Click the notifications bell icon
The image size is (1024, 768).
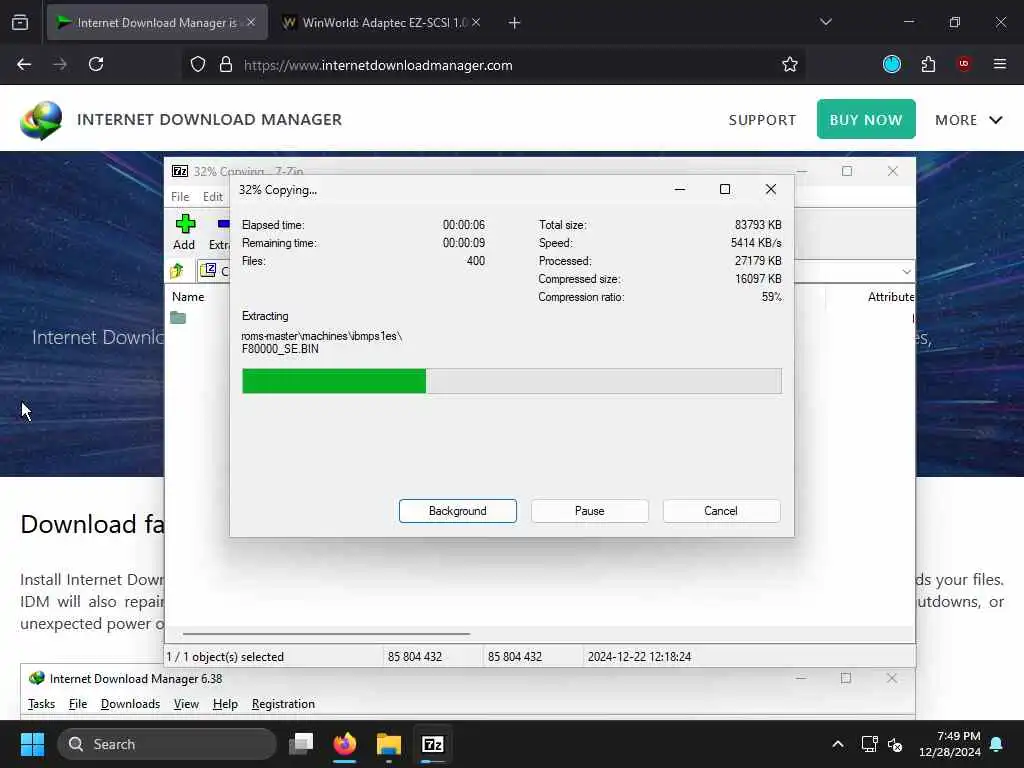point(997,744)
